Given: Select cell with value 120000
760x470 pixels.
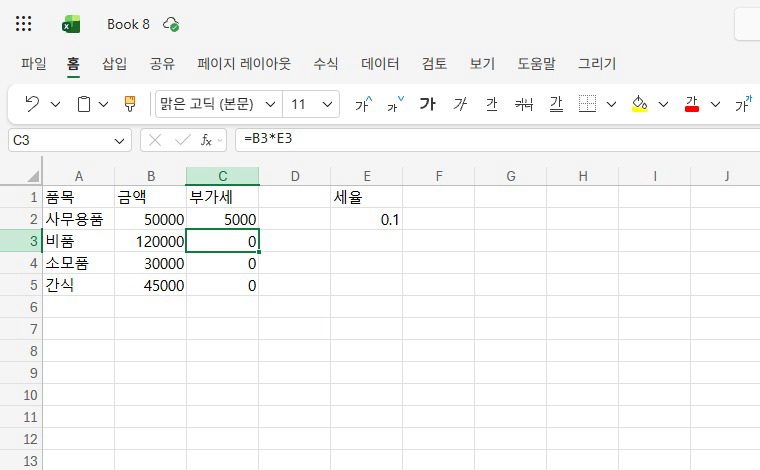Looking at the screenshot, I should pyautogui.click(x=150, y=241).
